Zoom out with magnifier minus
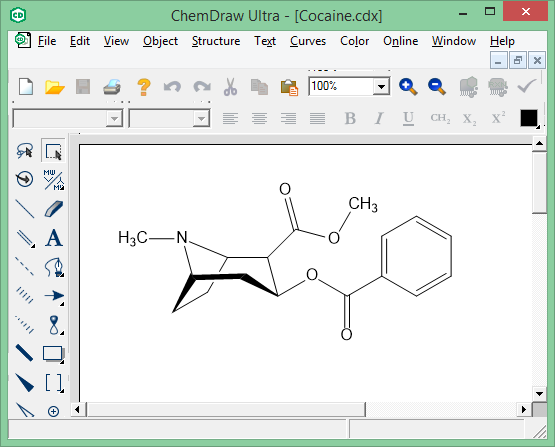Screen dimensions: 555x447 437,87
